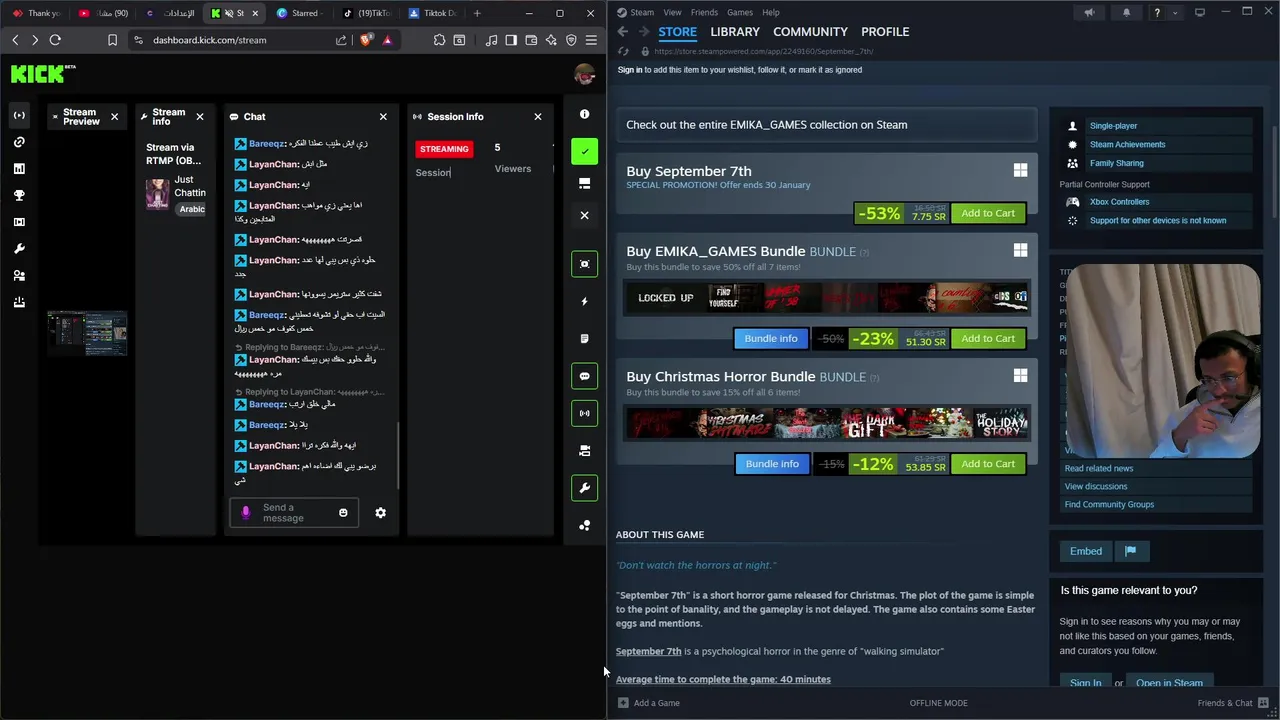Close the Session Info panel
1280x720 pixels.
[538, 117]
